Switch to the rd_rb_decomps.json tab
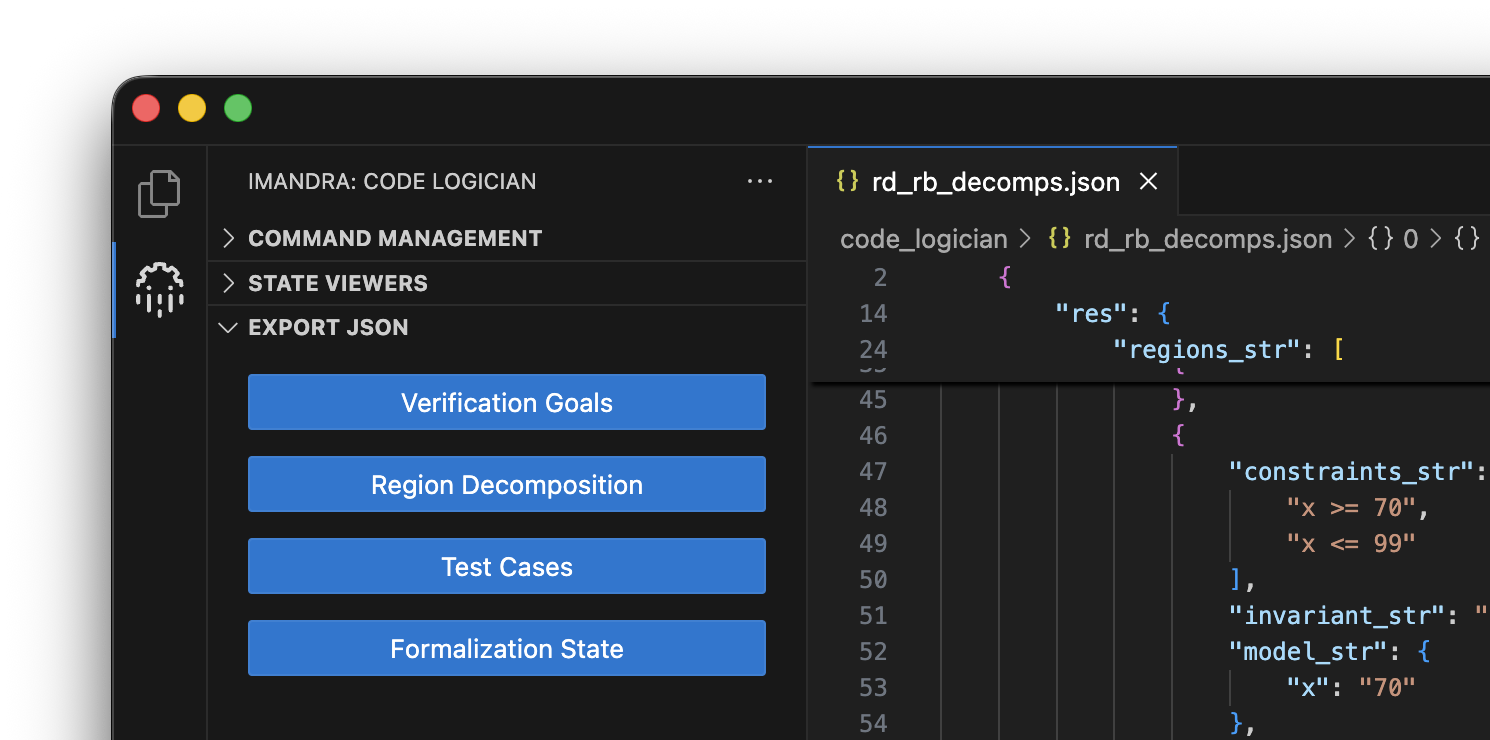 (x=996, y=181)
